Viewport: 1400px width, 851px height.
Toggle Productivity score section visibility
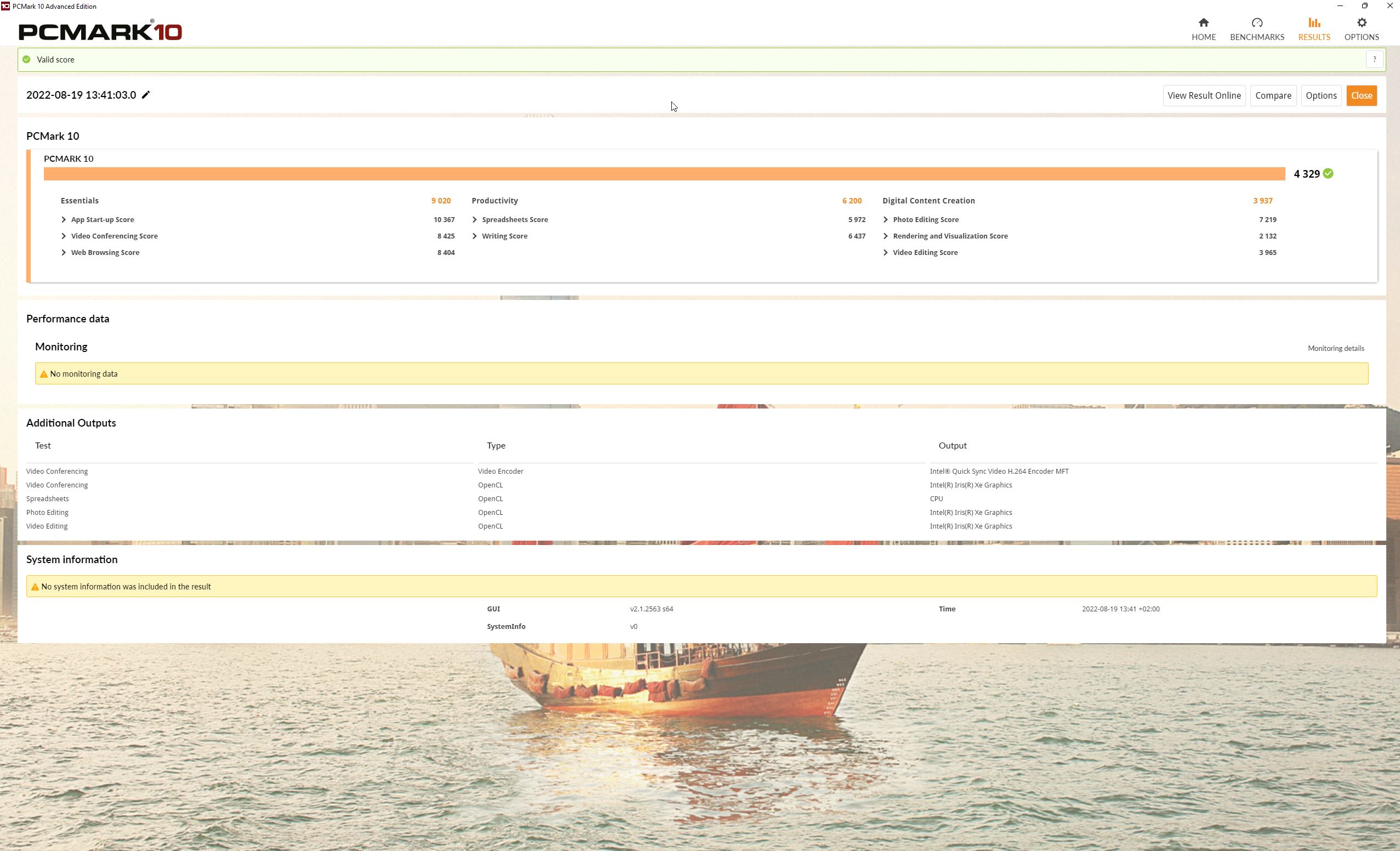click(x=494, y=200)
